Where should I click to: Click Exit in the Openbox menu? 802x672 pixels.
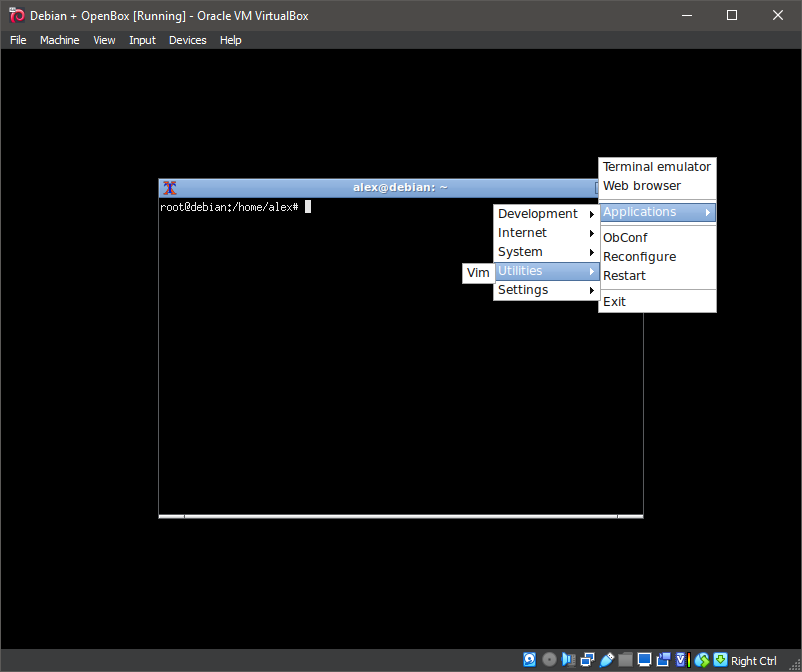[614, 301]
